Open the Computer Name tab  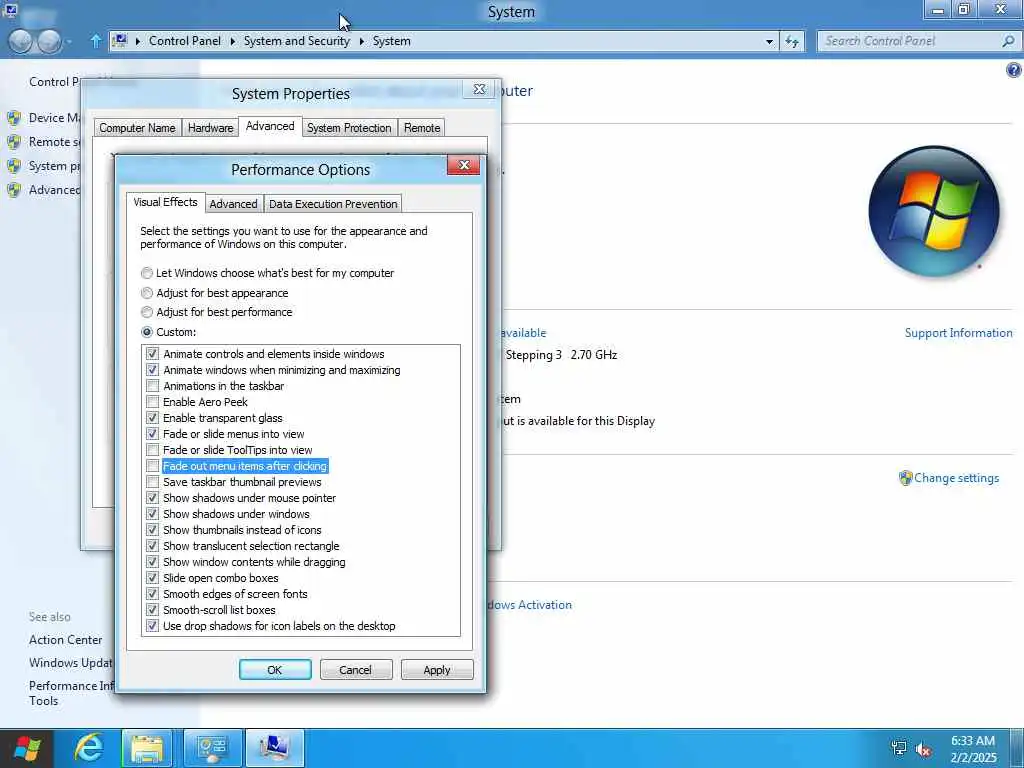tap(137, 128)
